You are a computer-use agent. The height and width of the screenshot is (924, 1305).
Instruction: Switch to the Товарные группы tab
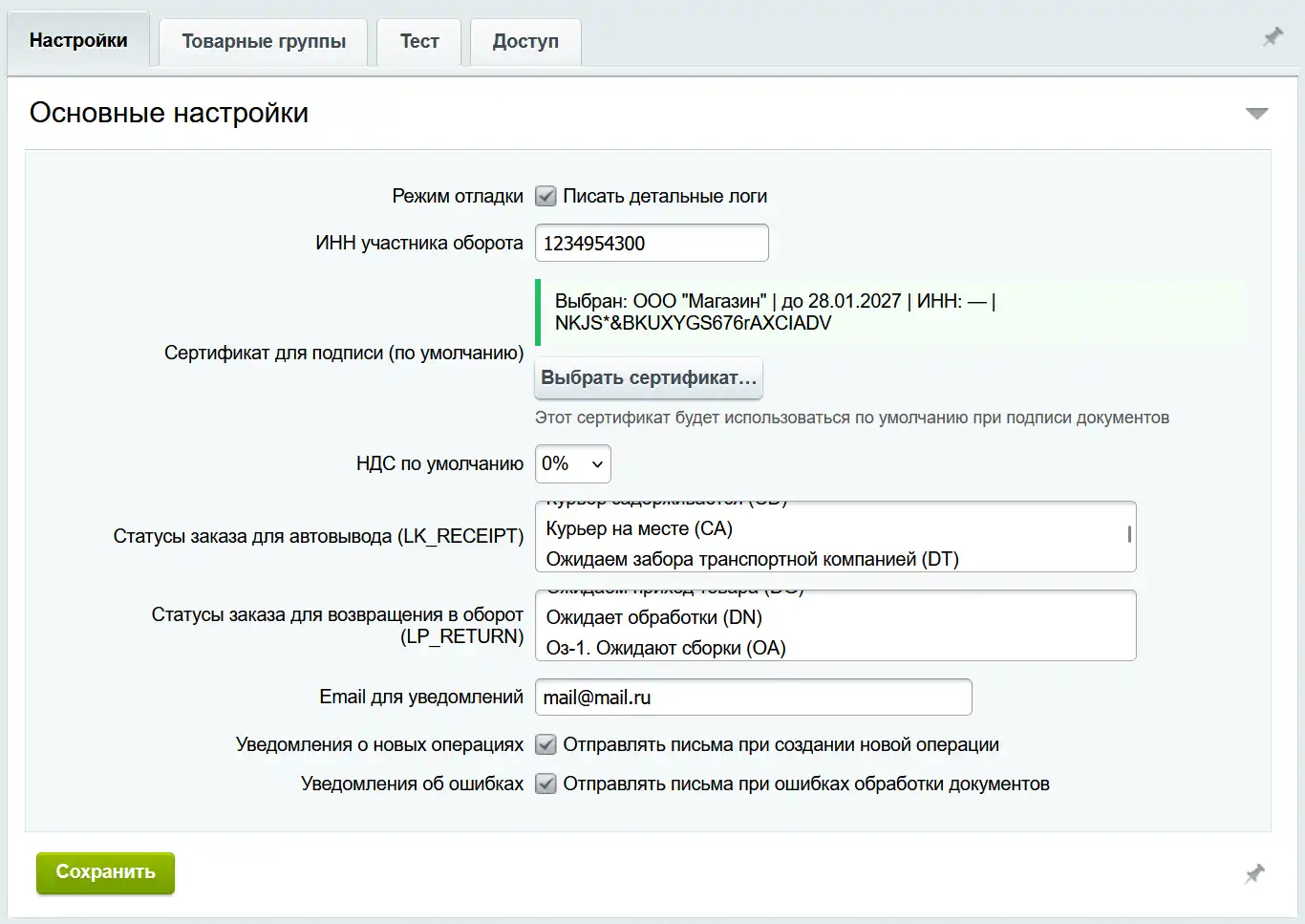pyautogui.click(x=264, y=41)
